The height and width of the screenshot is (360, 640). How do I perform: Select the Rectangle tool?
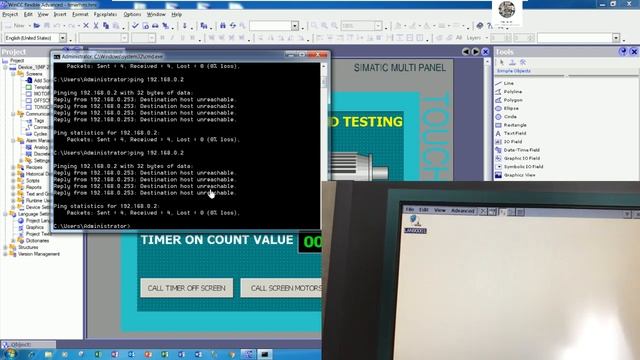pos(515,125)
